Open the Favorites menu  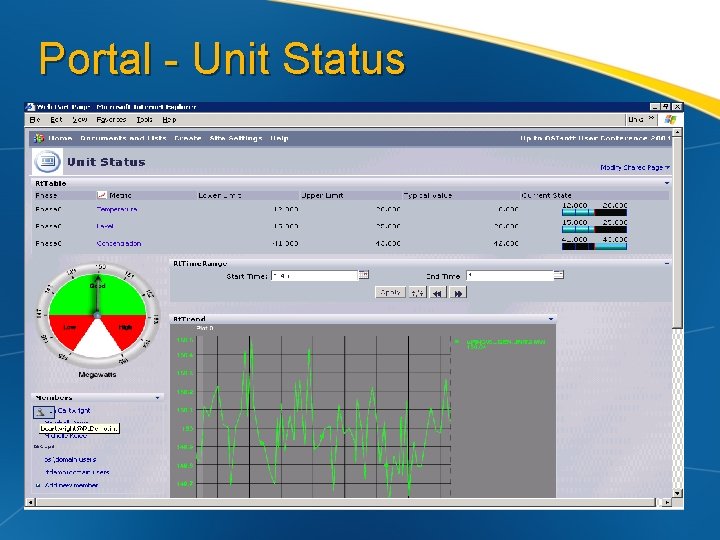[111, 119]
